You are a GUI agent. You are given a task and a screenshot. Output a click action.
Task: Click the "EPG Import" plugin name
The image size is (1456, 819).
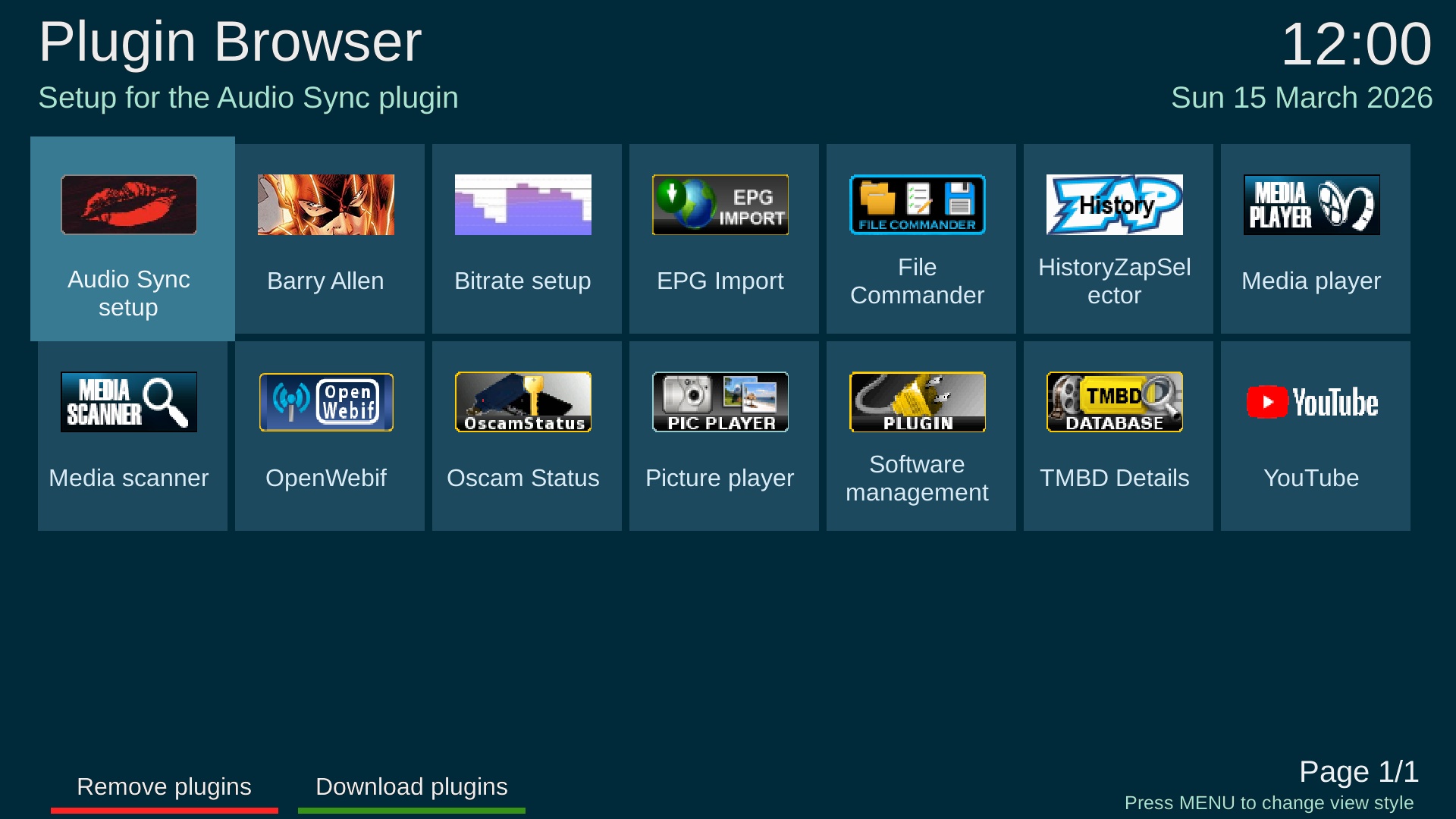pyautogui.click(x=720, y=281)
